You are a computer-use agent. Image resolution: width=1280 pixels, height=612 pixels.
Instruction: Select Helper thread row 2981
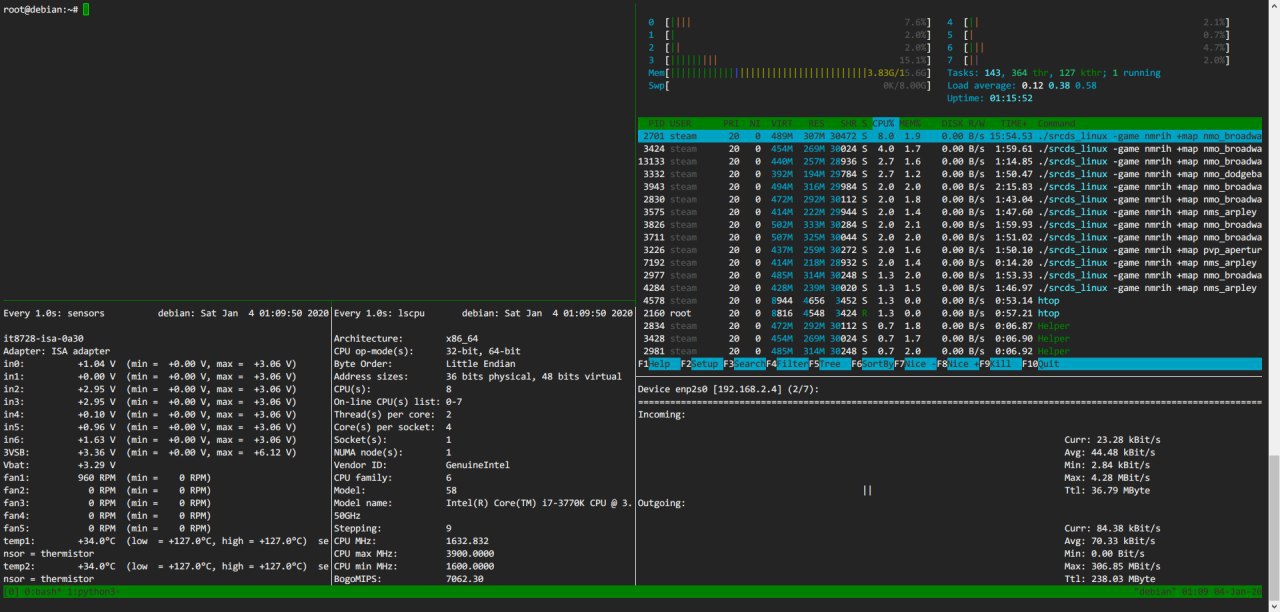950,351
